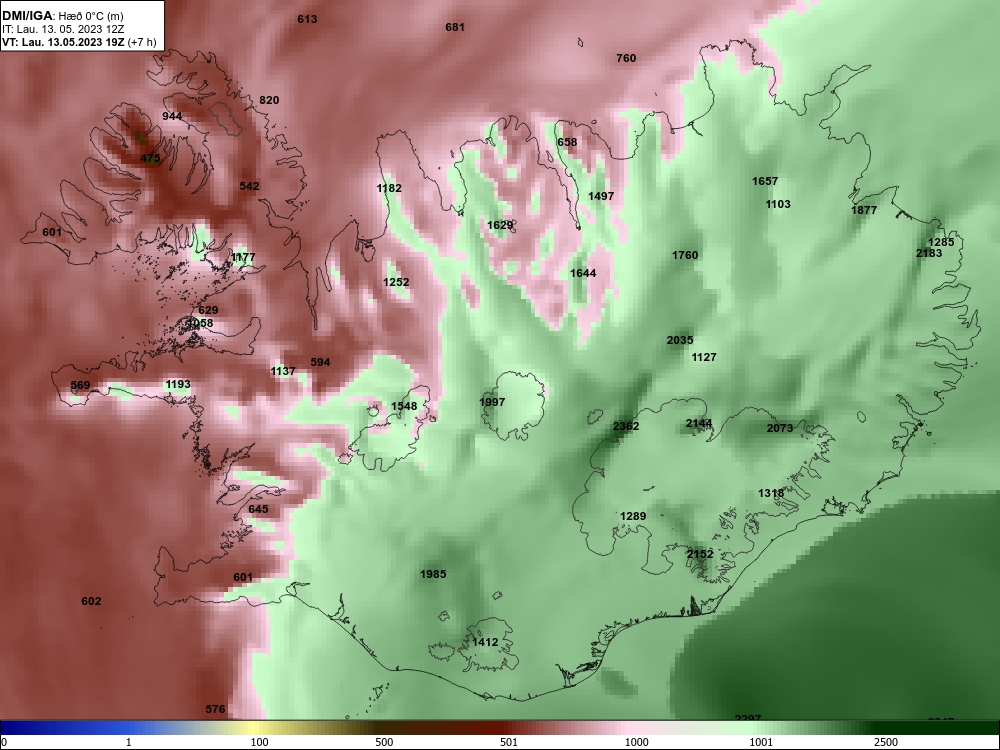The width and height of the screenshot is (1000, 750).
Task: Click the 501 label on the color scale
Action: pyautogui.click(x=509, y=743)
